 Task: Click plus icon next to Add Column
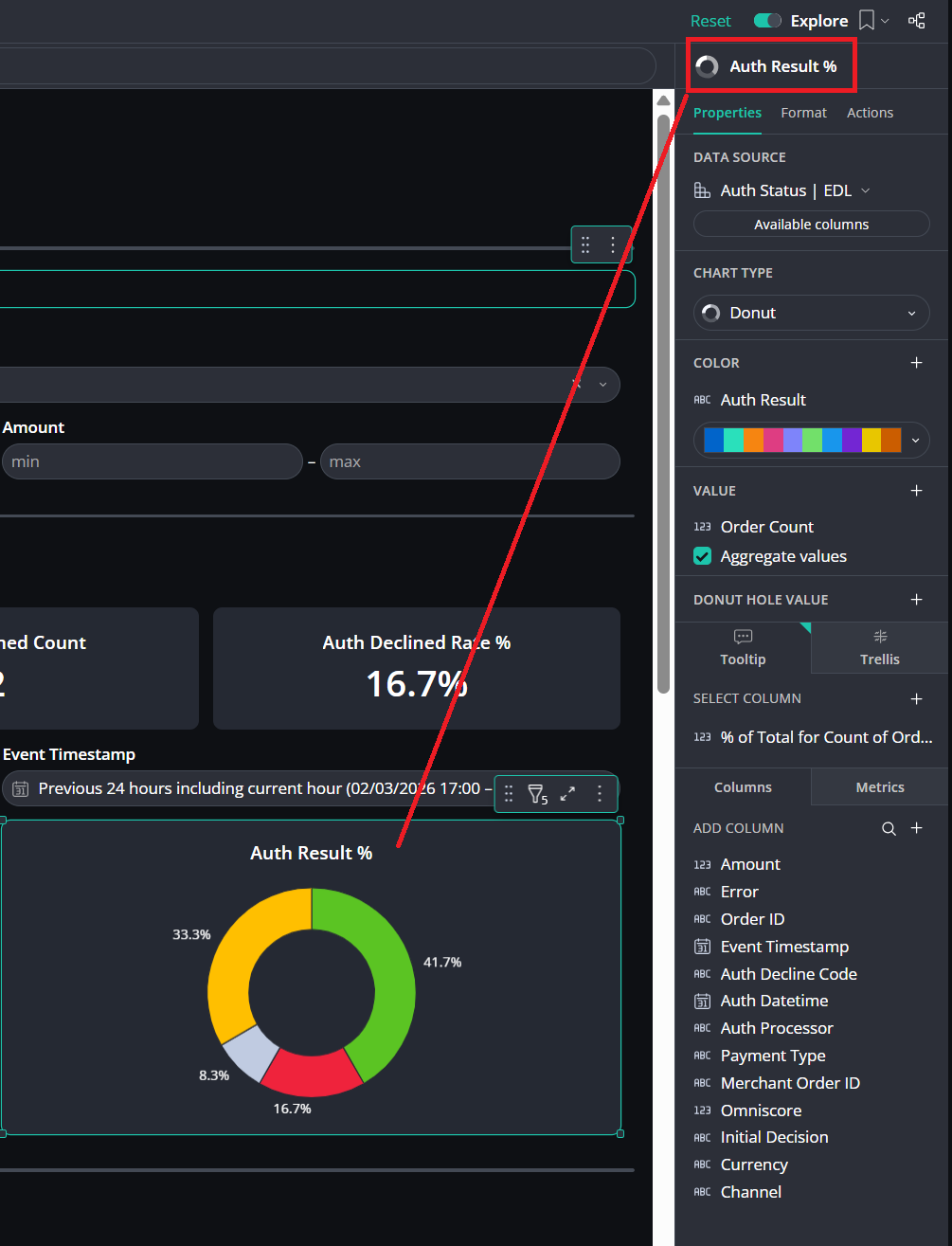click(916, 828)
